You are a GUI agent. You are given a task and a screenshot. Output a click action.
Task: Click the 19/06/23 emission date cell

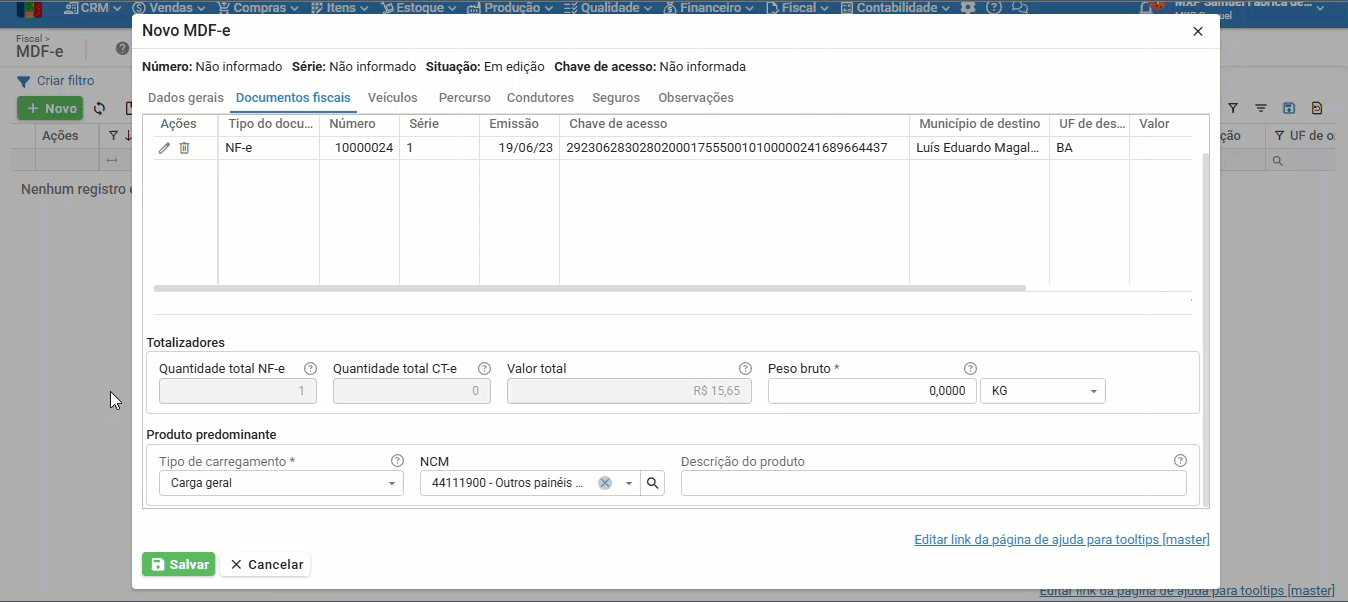(519, 148)
